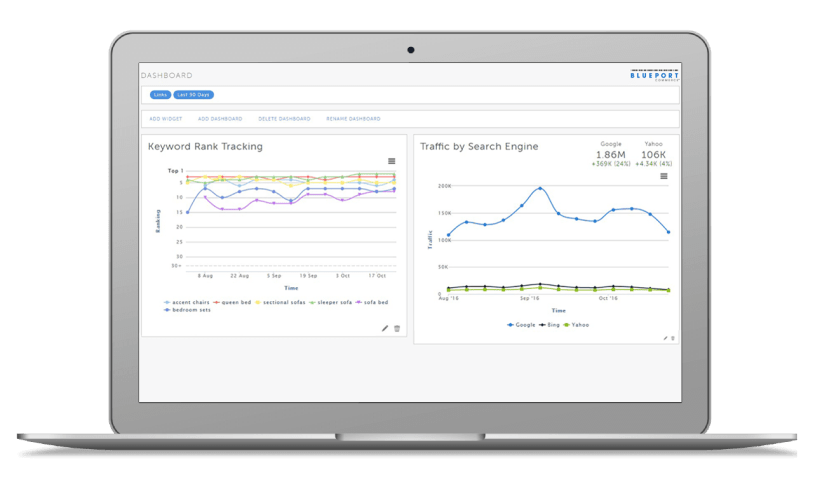Image resolution: width=820 pixels, height=489 pixels.
Task: Click the 17 Oct axis label
Action: pos(377,276)
